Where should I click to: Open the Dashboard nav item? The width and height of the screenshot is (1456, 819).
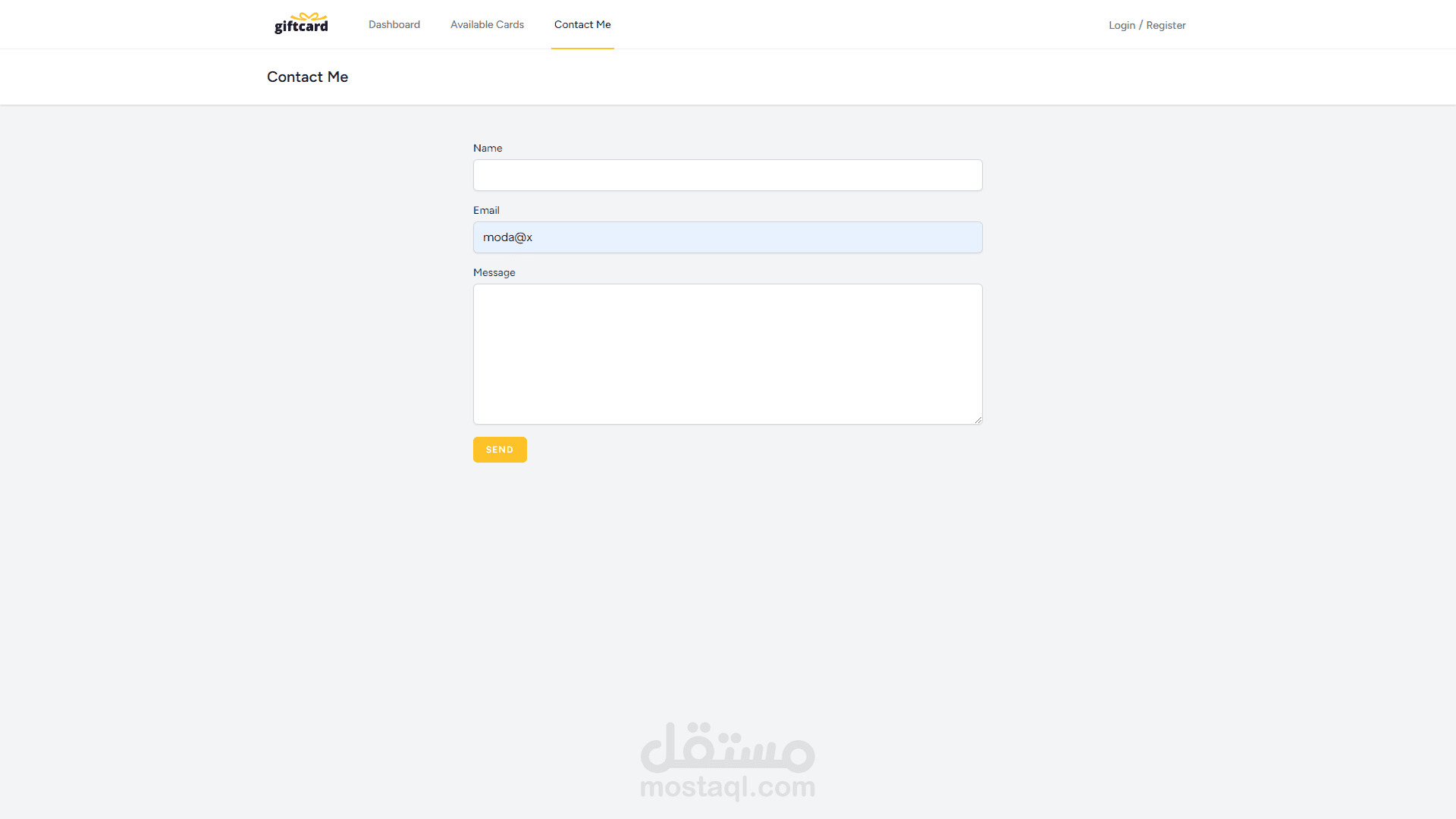tap(394, 24)
